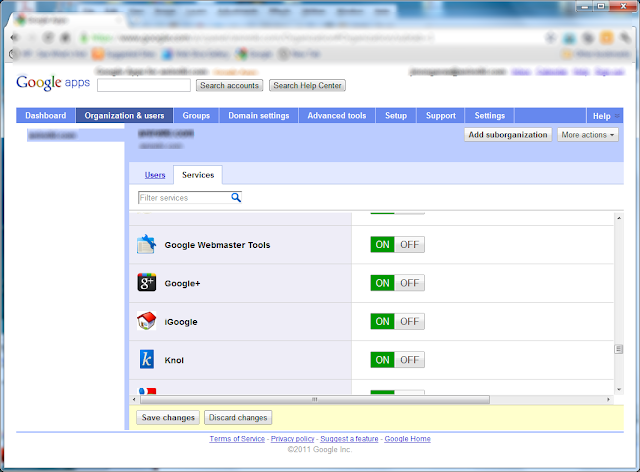
Task: Click the filter services magnifier icon
Action: (236, 198)
